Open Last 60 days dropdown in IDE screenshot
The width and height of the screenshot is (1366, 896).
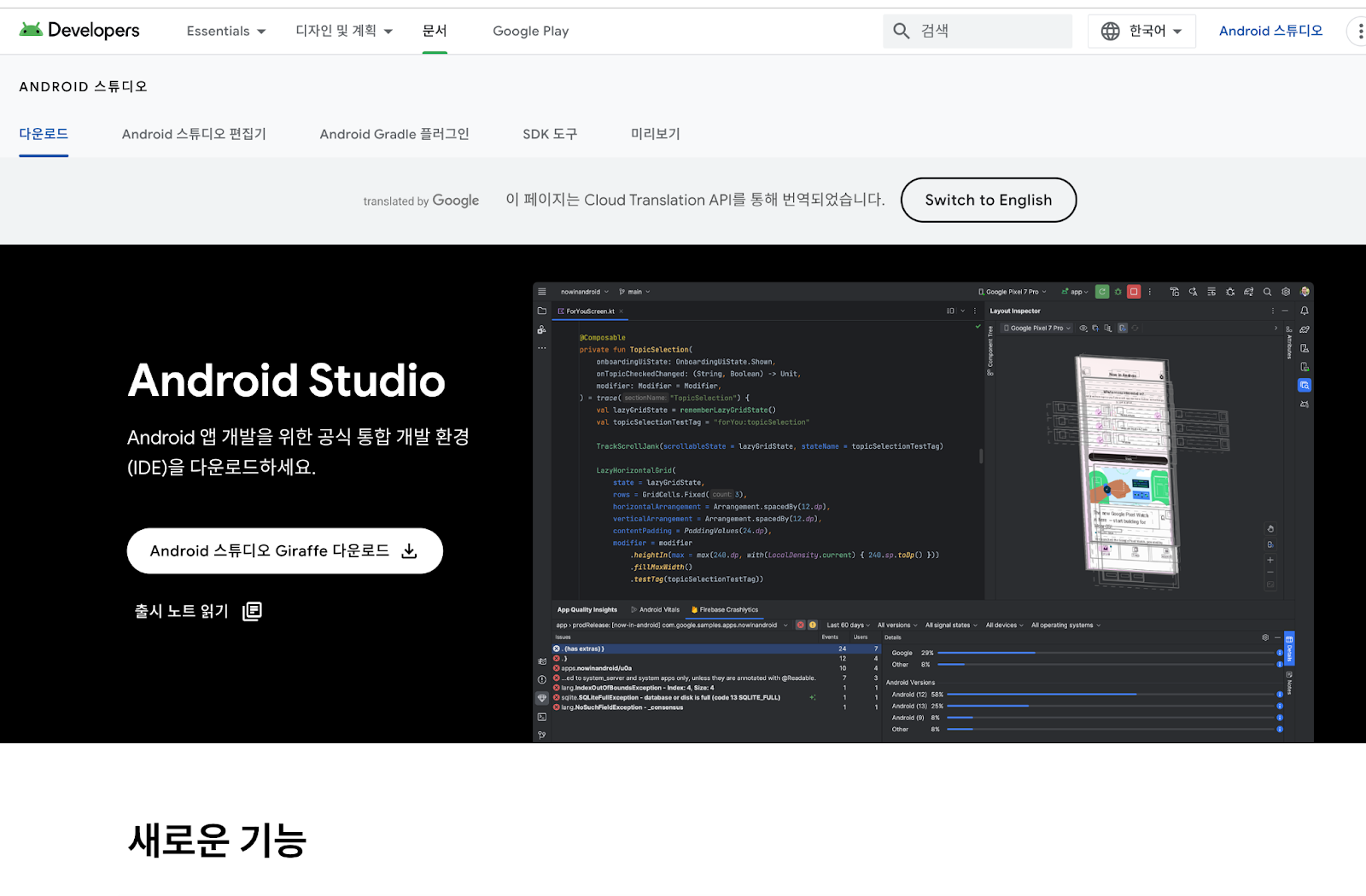848,625
